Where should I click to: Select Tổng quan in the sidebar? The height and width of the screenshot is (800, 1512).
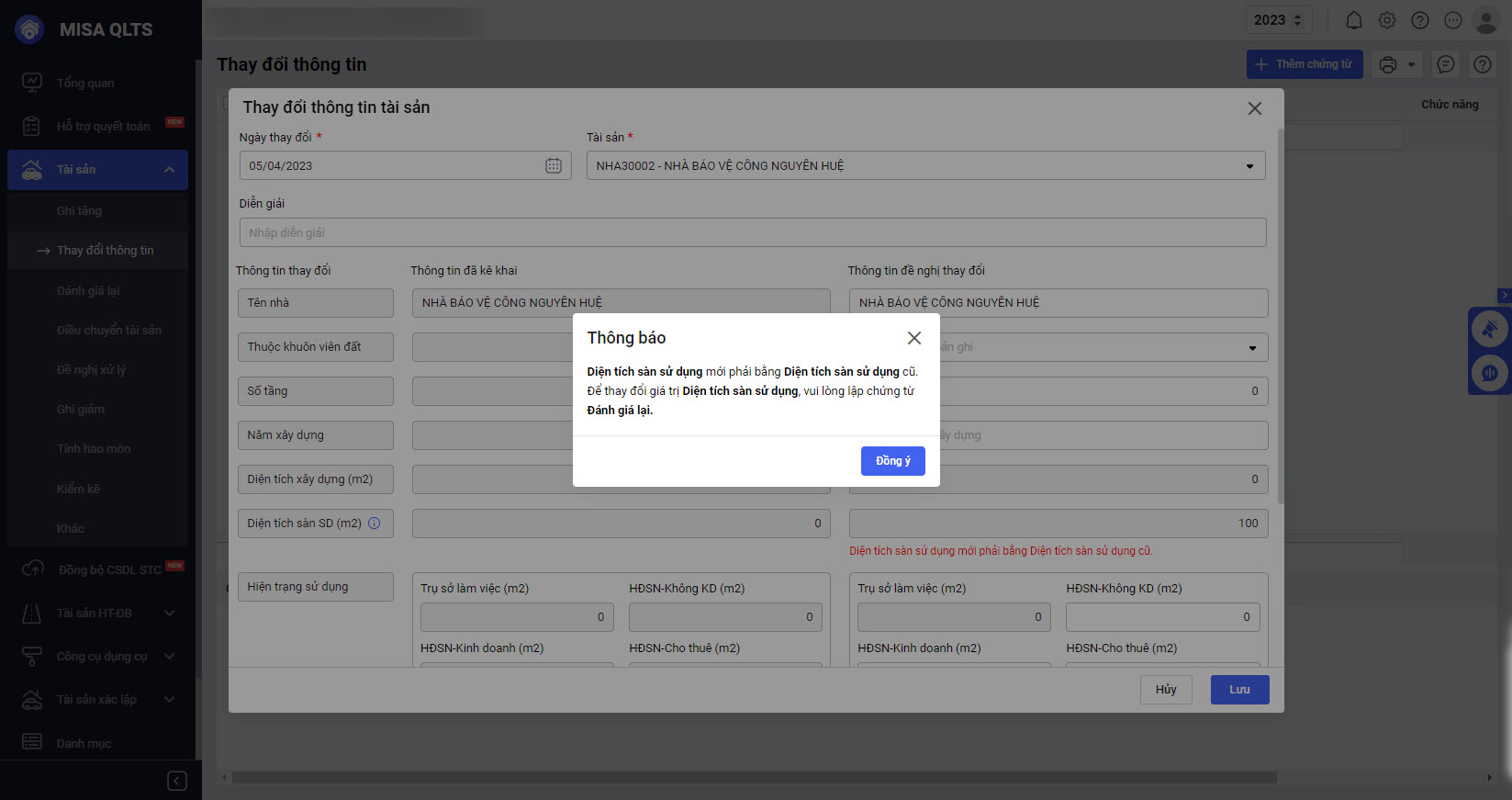point(85,83)
